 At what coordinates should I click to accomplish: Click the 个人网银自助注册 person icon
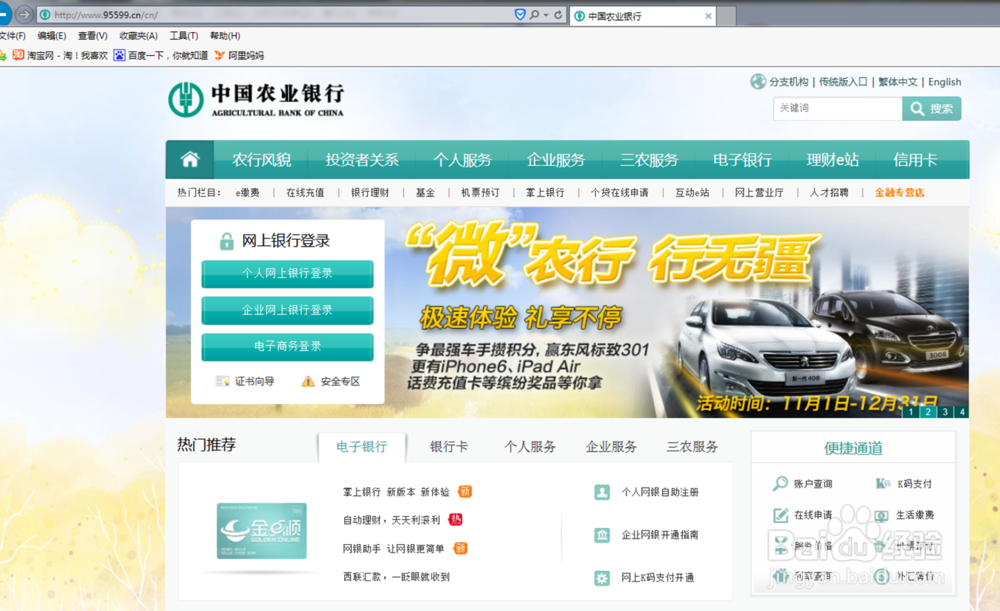(602, 492)
